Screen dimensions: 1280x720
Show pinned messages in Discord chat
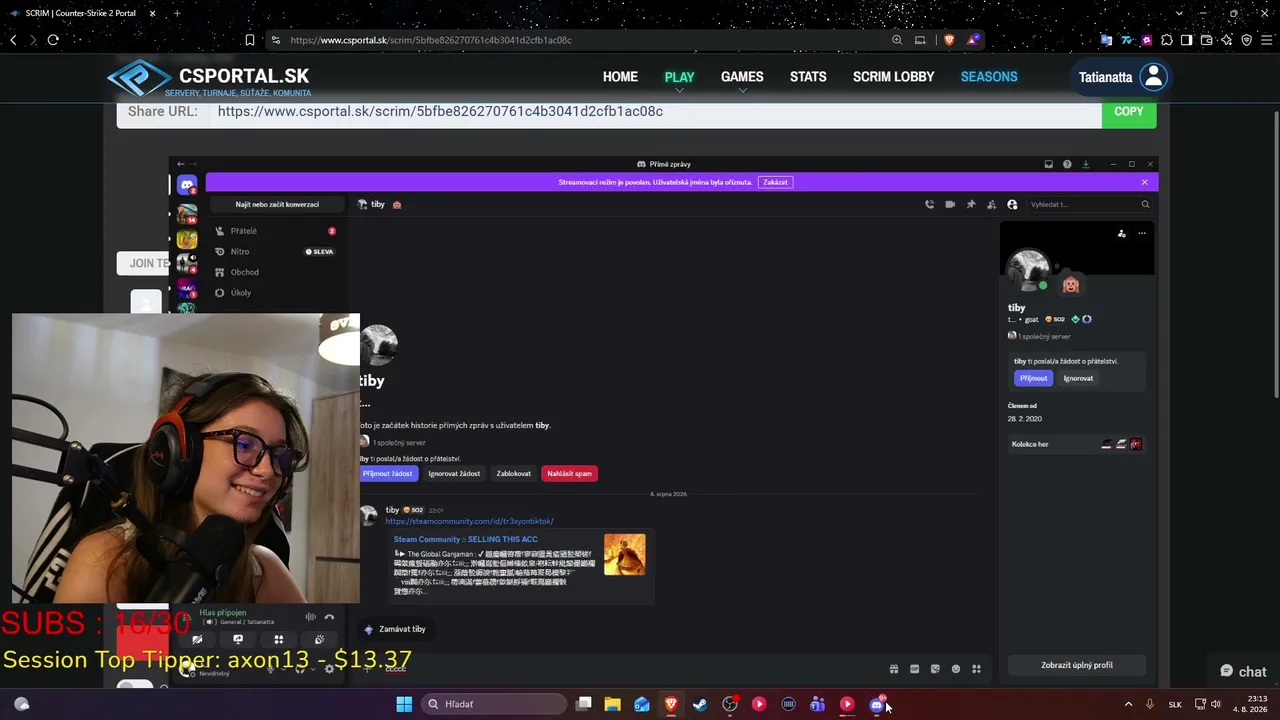[970, 204]
